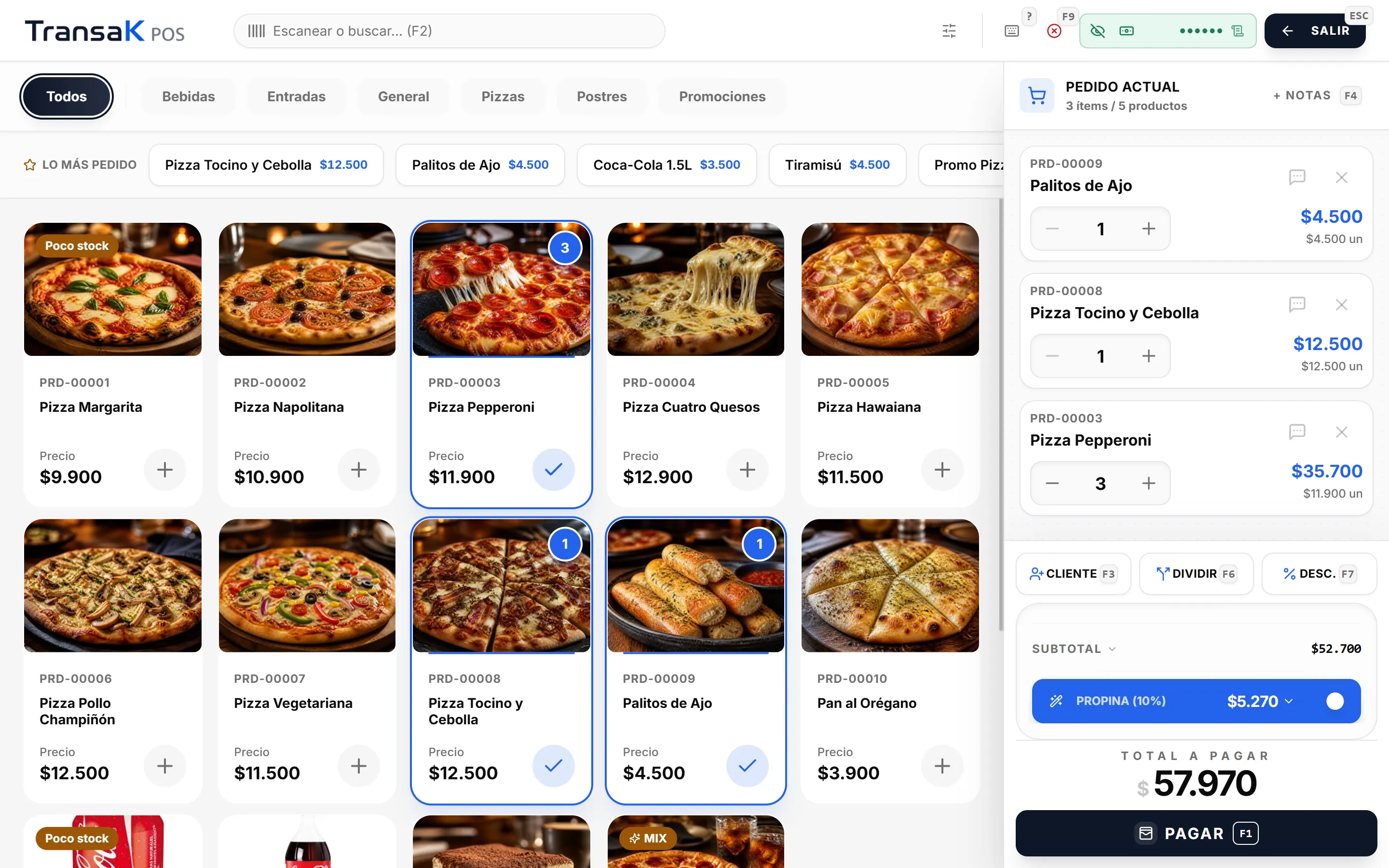Open the Propina $5.270 amount dropdown
1389x868 pixels.
click(1260, 701)
